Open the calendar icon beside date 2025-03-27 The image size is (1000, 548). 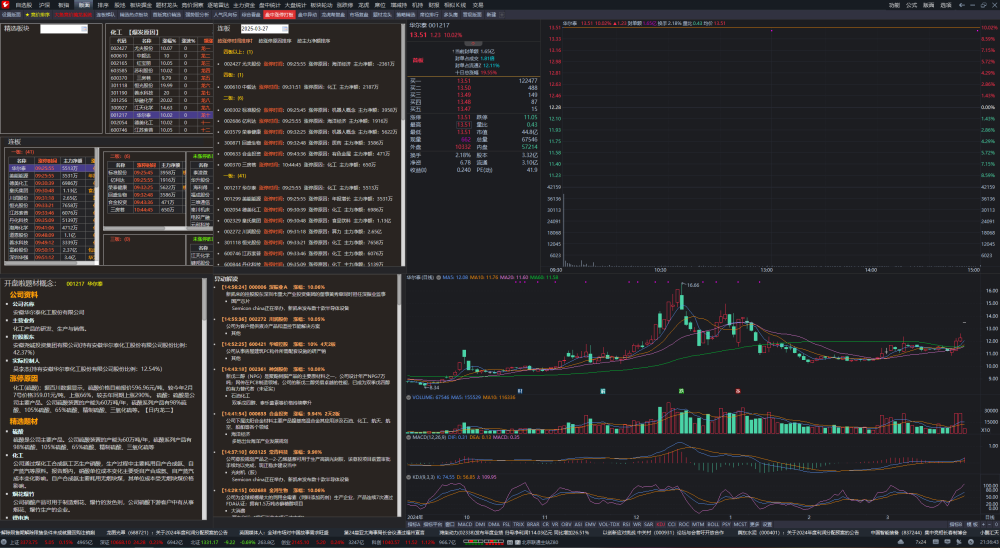[284, 29]
